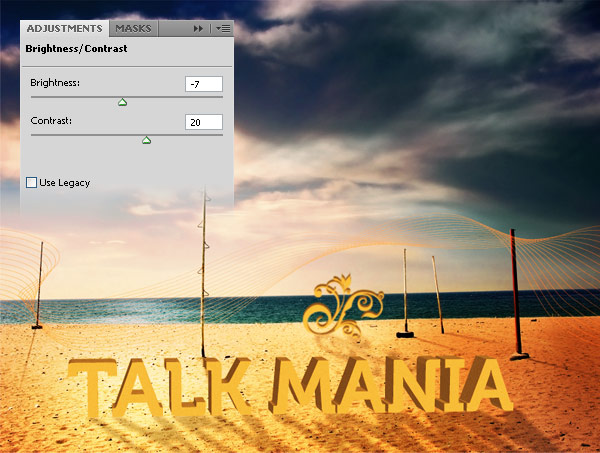Image resolution: width=600 pixels, height=453 pixels.
Task: Click the Brightness value field
Action: click(x=204, y=84)
